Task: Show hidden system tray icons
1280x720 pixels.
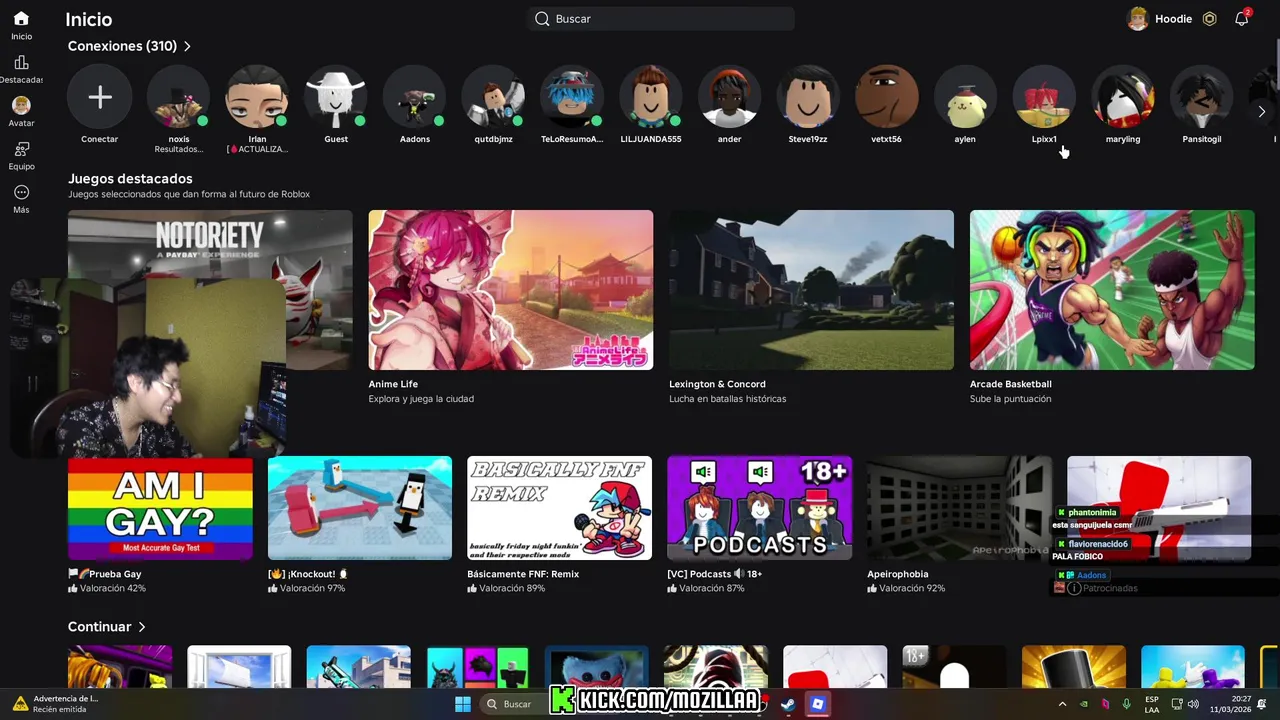Action: coord(1062,704)
